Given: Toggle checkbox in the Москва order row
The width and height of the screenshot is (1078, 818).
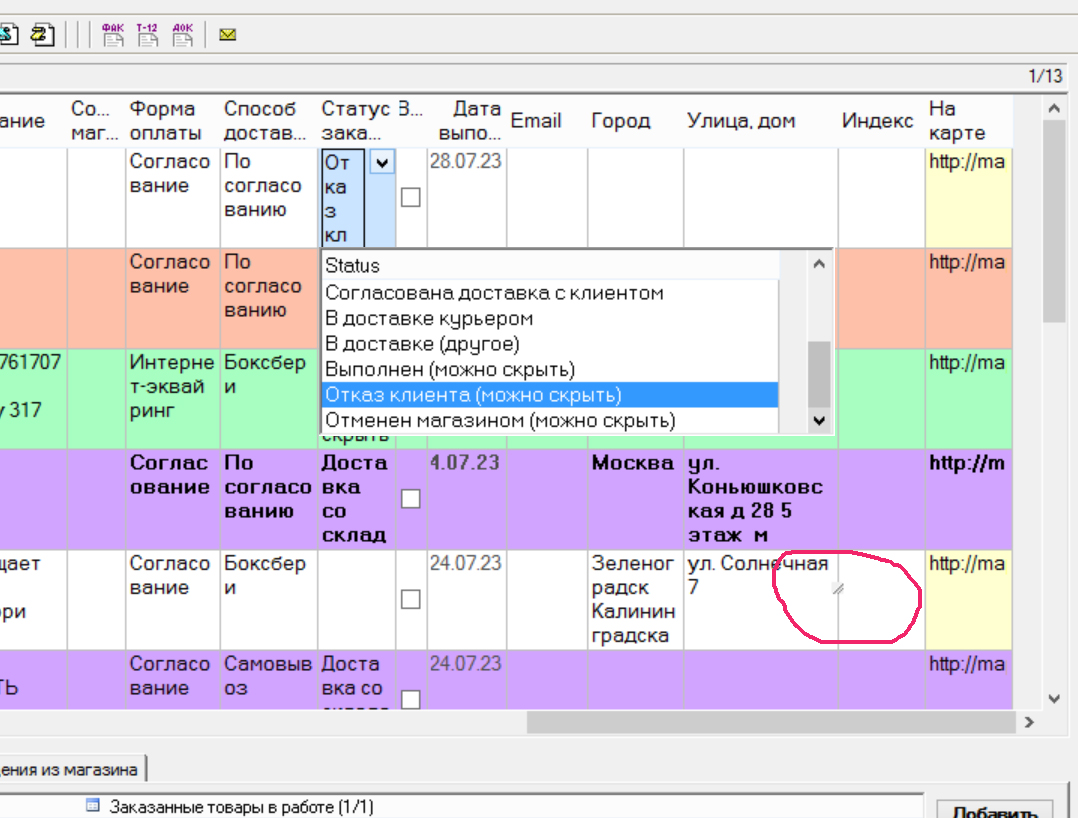Looking at the screenshot, I should (x=410, y=498).
